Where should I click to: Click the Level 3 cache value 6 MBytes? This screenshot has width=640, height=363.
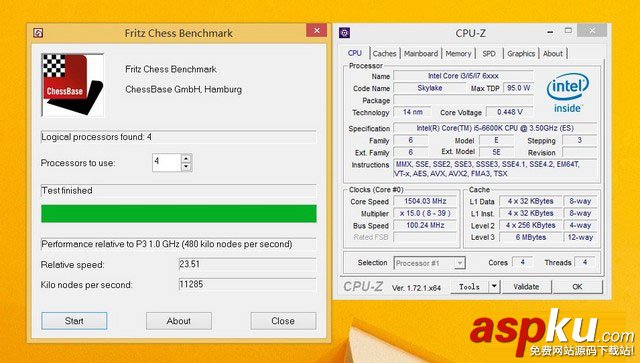tap(530, 237)
